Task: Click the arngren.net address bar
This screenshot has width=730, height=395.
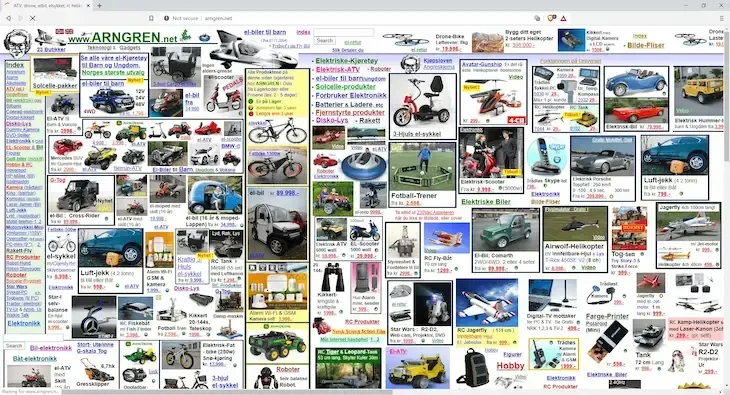Action: (345, 18)
